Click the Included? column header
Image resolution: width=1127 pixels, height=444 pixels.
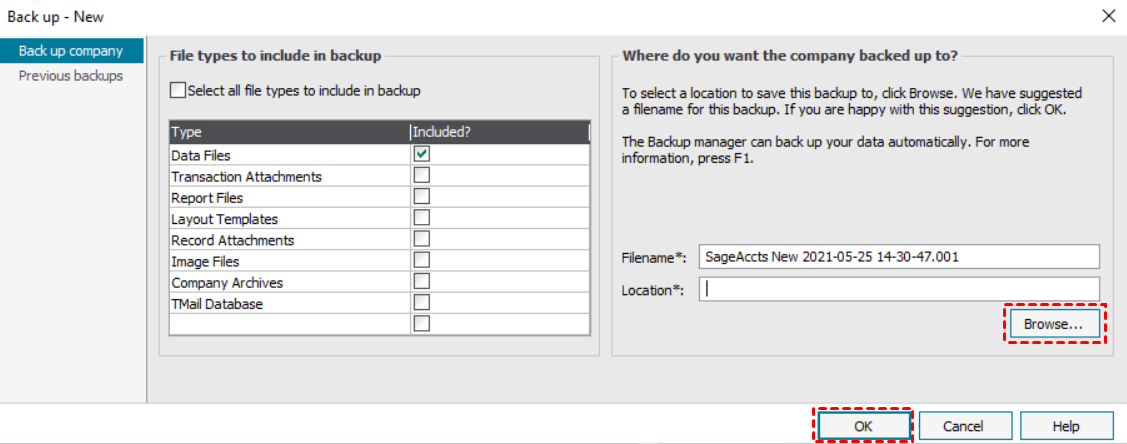coord(500,132)
